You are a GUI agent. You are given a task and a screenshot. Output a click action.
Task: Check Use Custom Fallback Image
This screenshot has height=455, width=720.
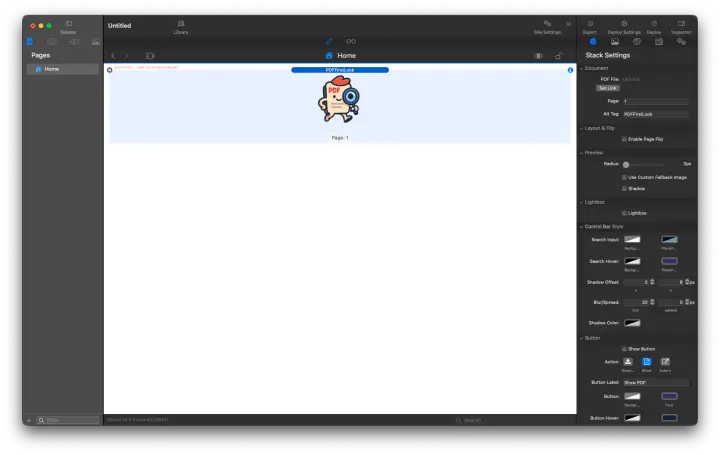(x=624, y=177)
